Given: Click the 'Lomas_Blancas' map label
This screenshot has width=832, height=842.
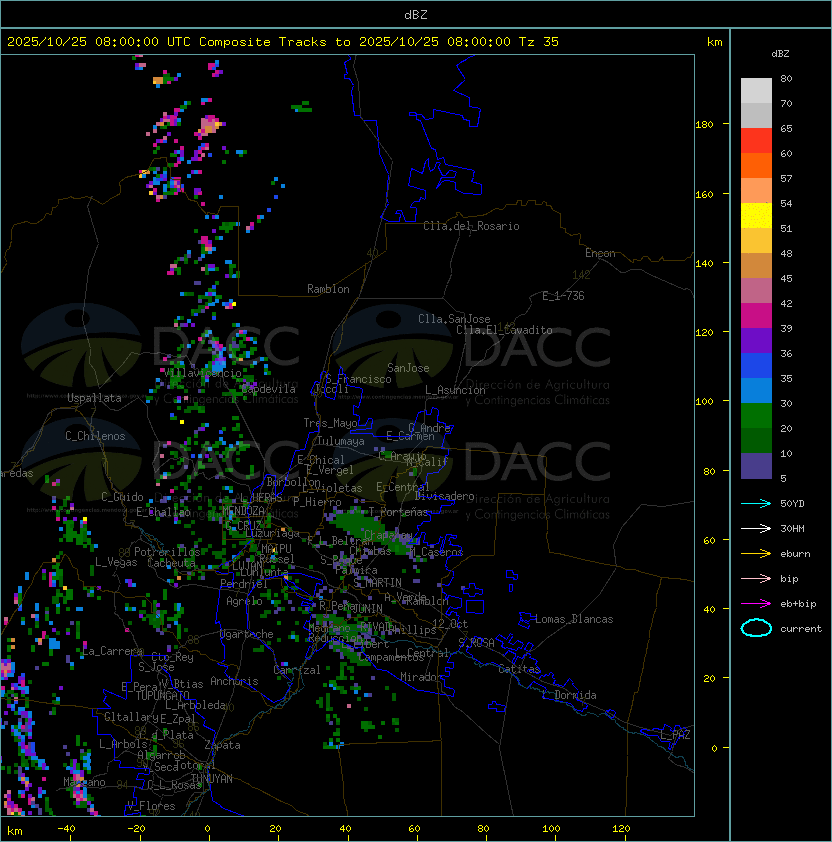Looking at the screenshot, I should pyautogui.click(x=574, y=619).
